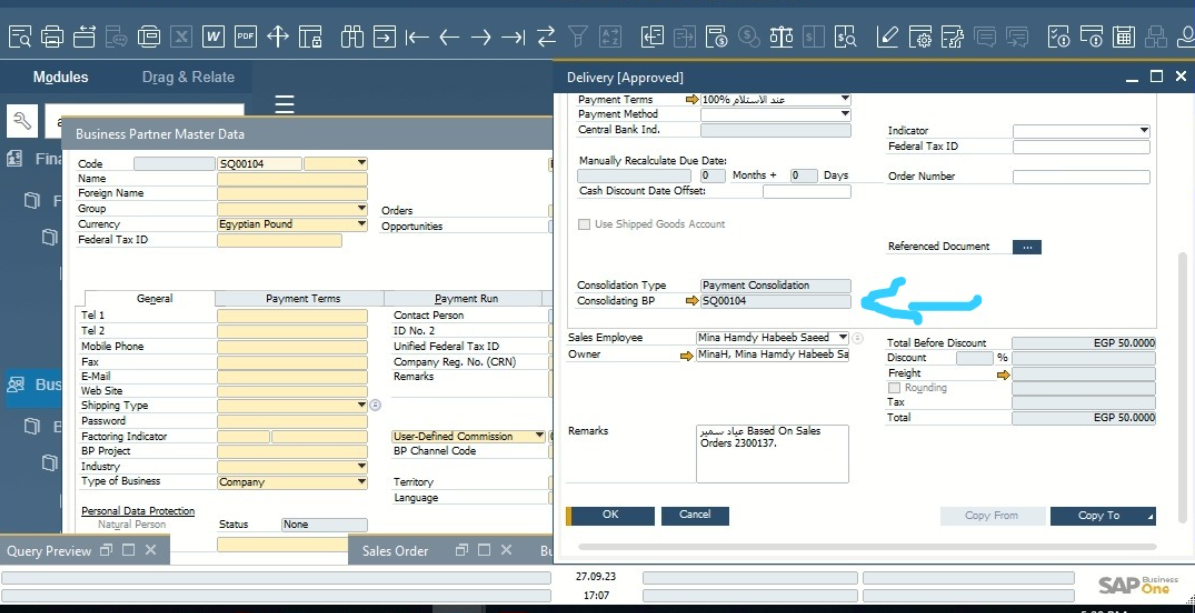The image size is (1195, 613).
Task: Click the Print icon in toolbar
Action: pyautogui.click(x=52, y=37)
